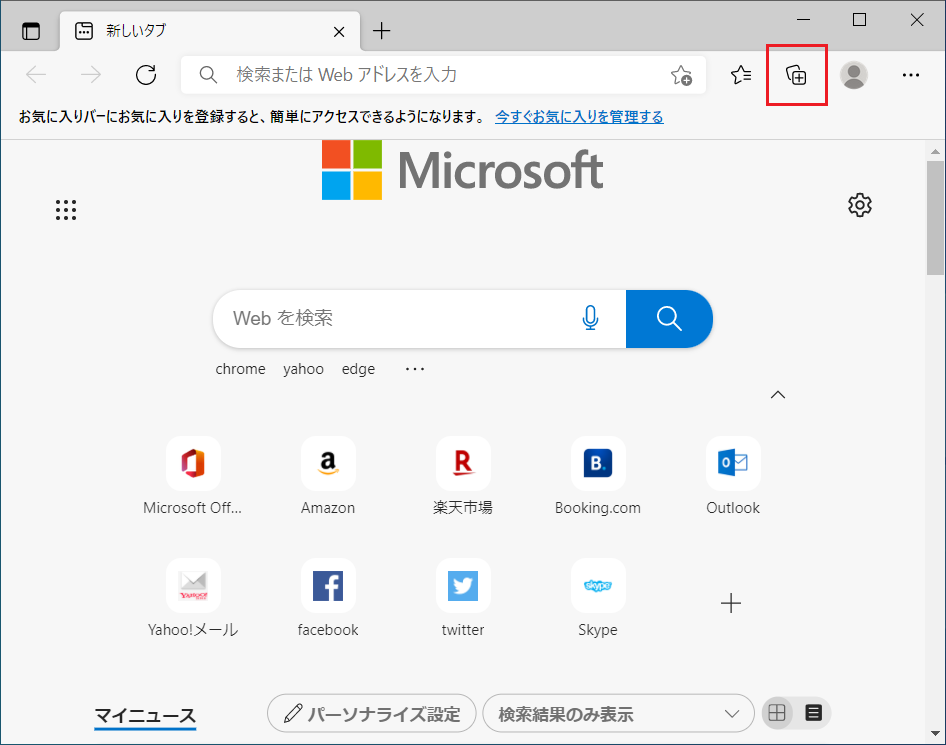
Task: Click 今すぐお気に入りを管理する link
Action: coord(579,117)
